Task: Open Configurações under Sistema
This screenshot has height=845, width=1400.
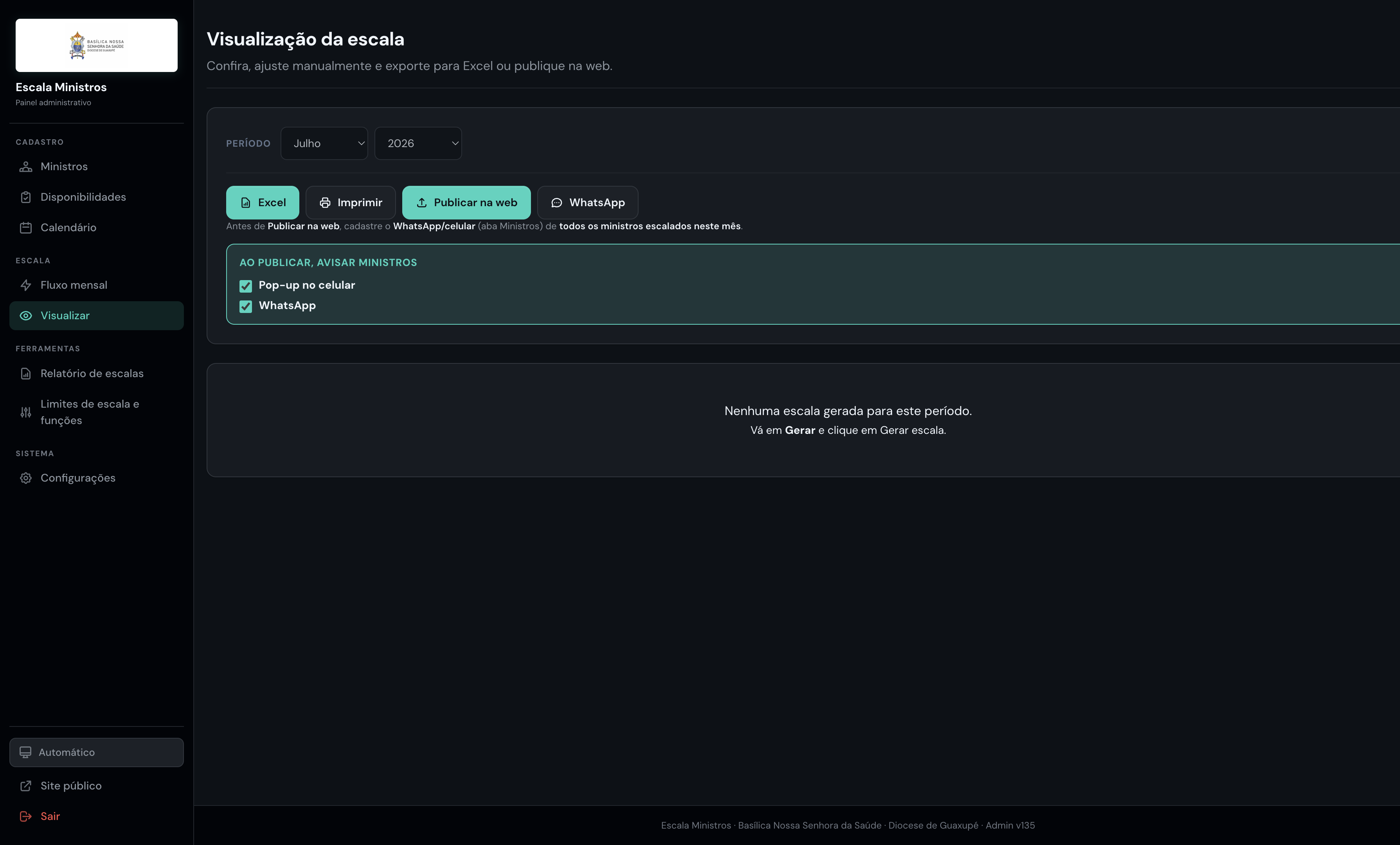Action: (97, 478)
